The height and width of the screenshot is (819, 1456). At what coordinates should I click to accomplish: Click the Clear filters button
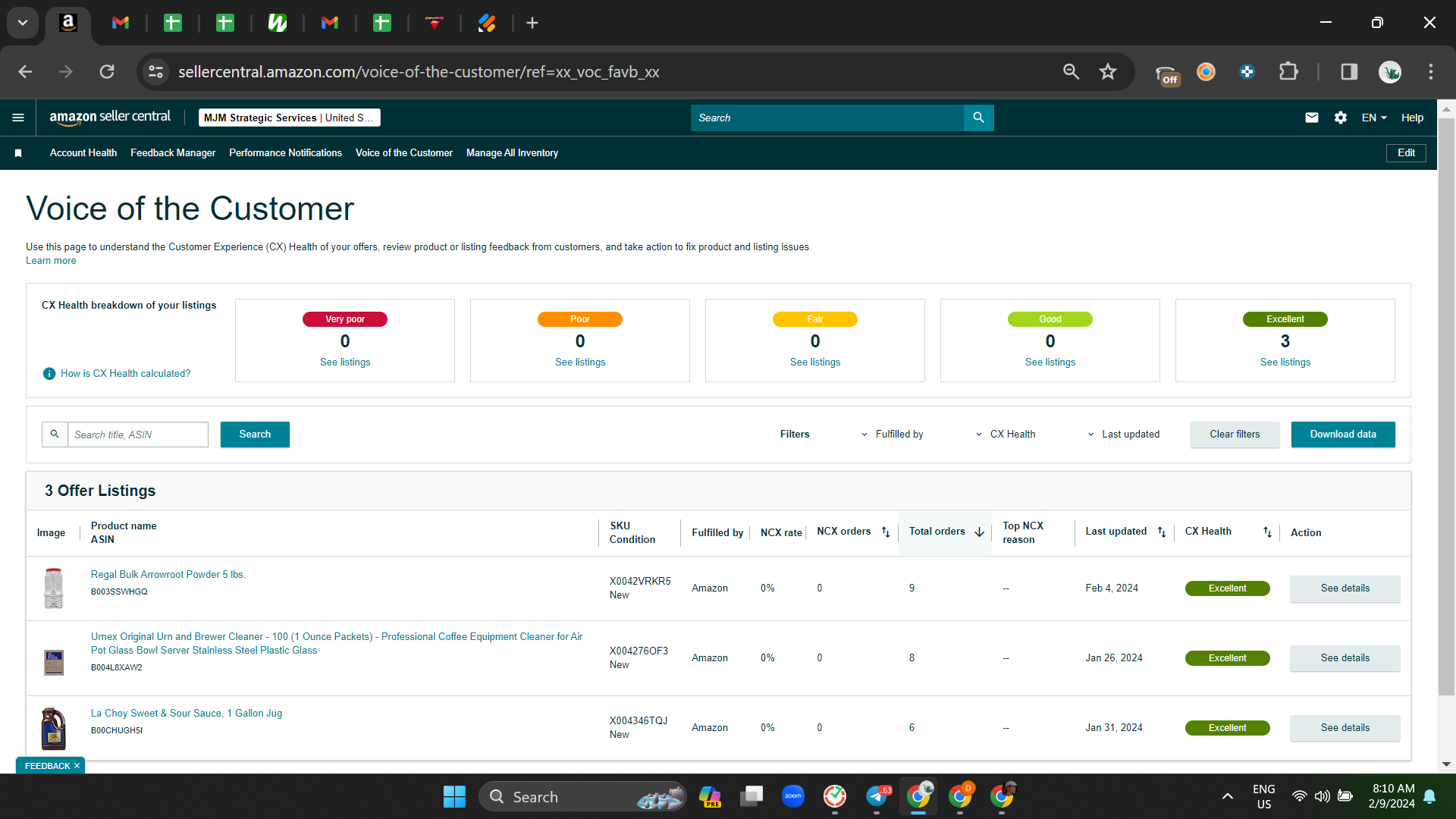1235,435
